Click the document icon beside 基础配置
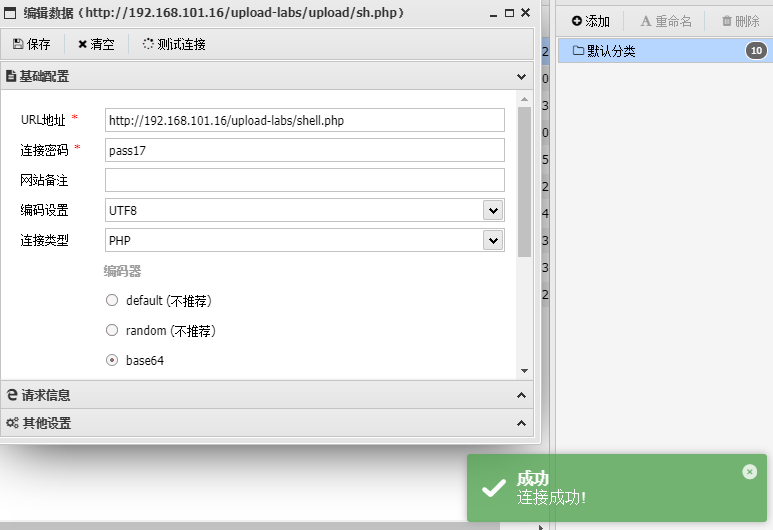The height and width of the screenshot is (530, 773). pos(10,76)
